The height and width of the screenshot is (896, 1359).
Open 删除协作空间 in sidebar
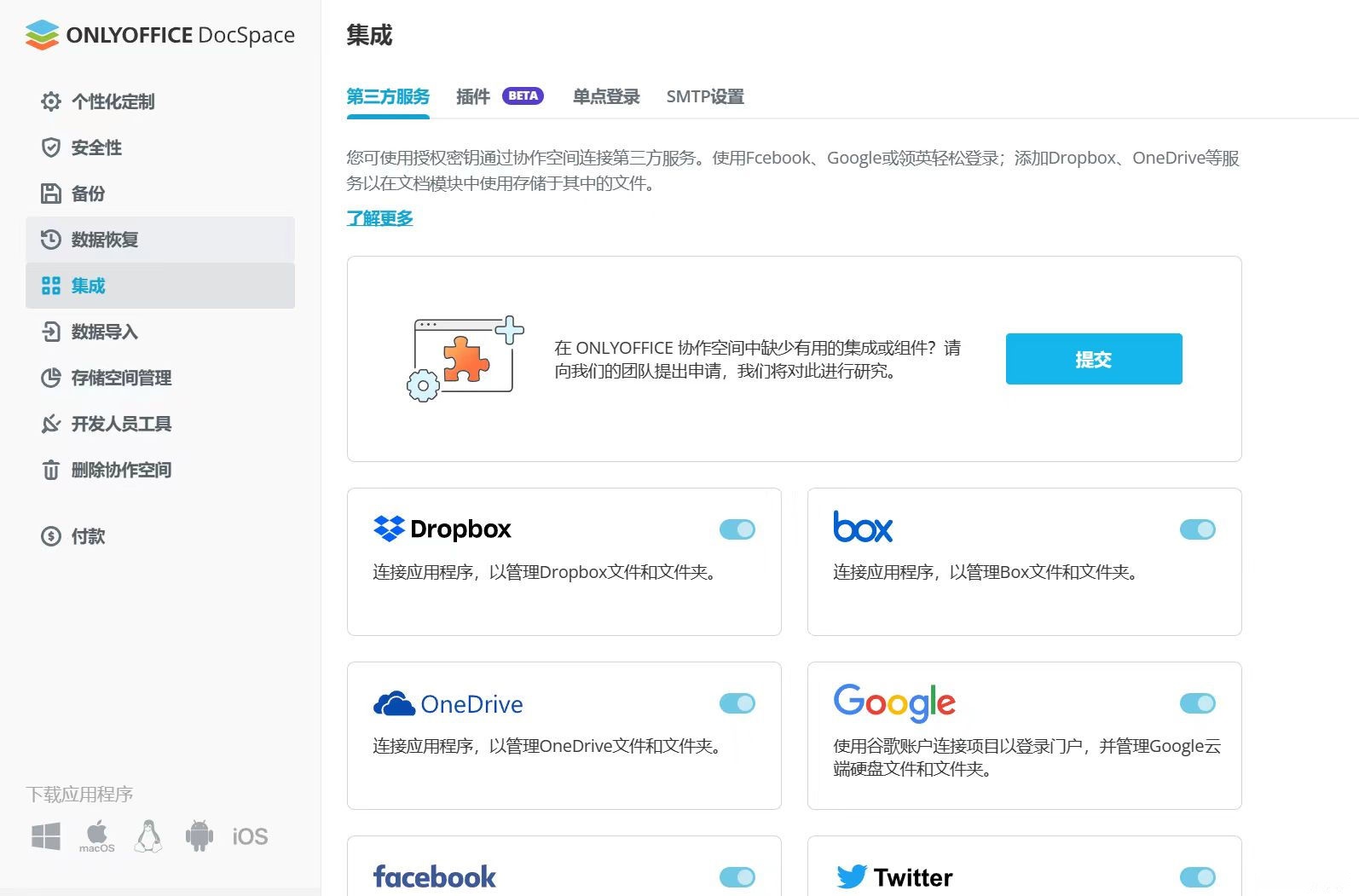(160, 470)
